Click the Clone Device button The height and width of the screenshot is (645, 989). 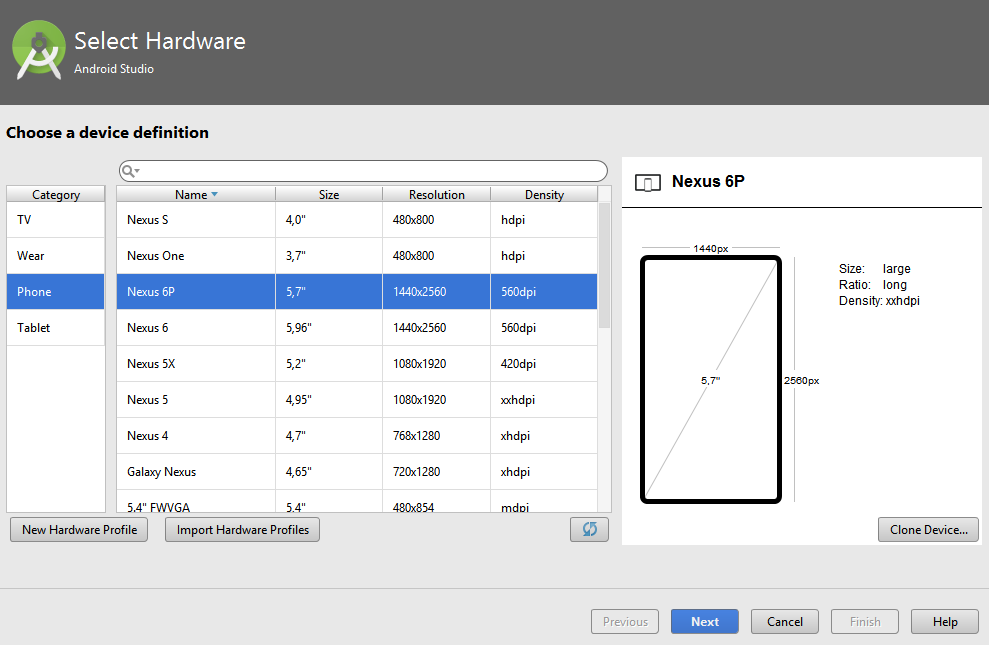928,530
